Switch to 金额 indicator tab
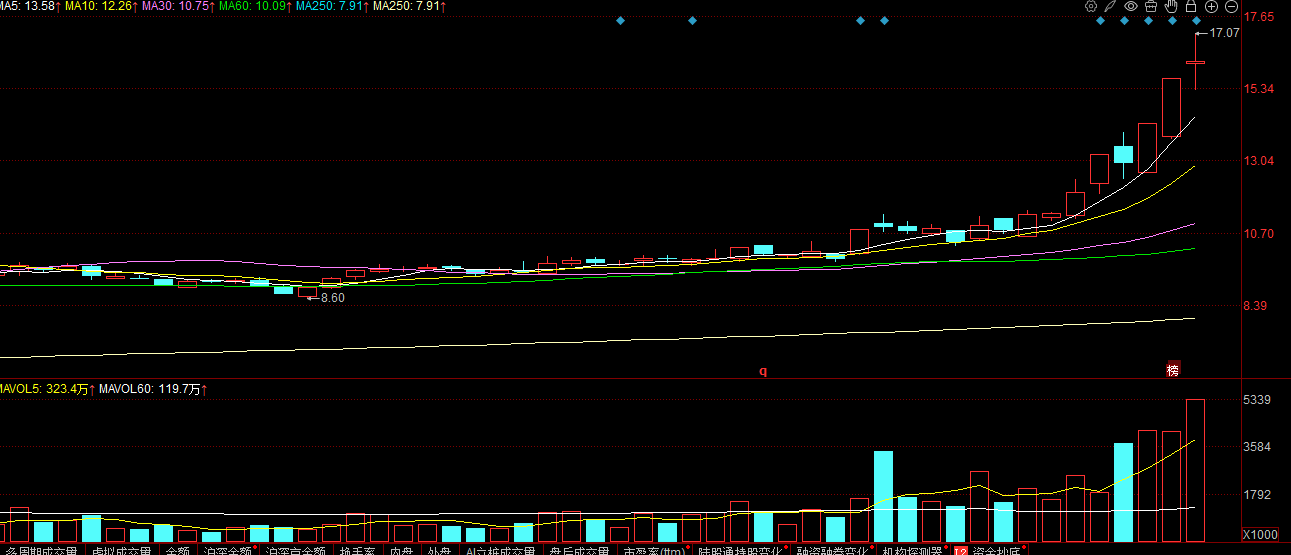Screen dimensions: 1291x555 [x=177, y=550]
